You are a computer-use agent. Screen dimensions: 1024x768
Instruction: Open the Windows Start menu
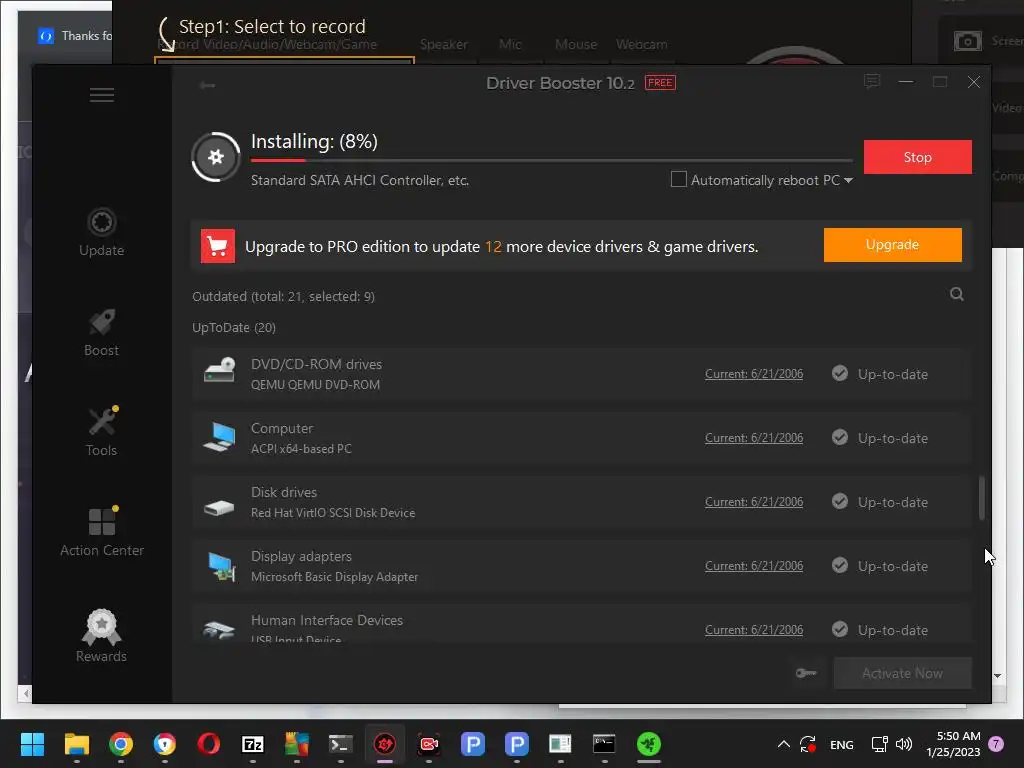click(x=32, y=744)
